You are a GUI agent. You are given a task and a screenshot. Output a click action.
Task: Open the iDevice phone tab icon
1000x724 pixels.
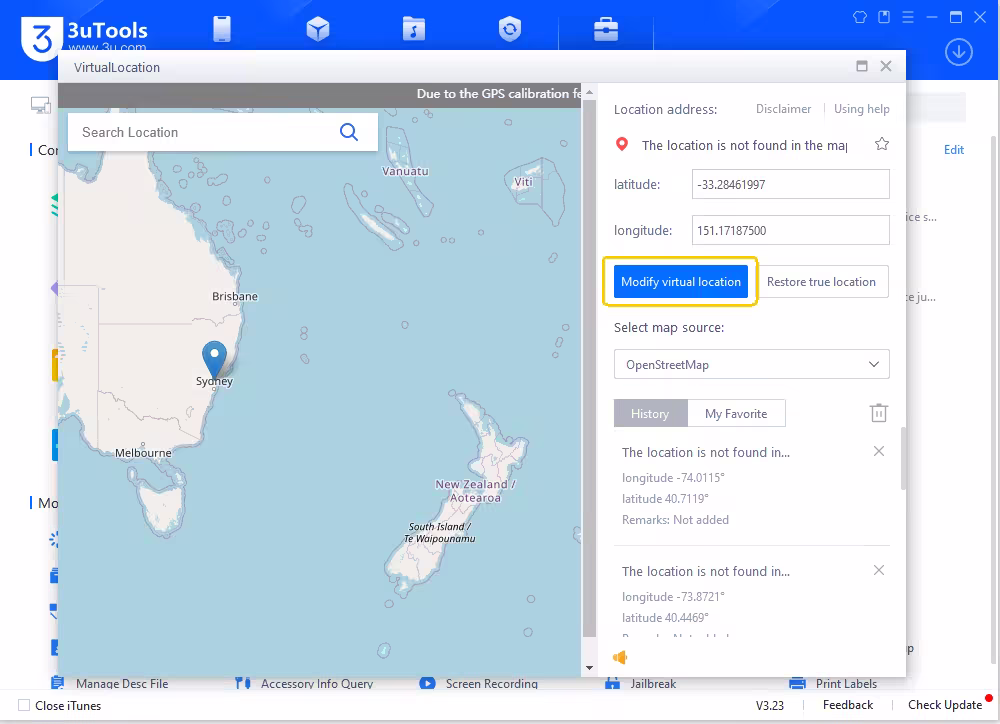tap(222, 29)
